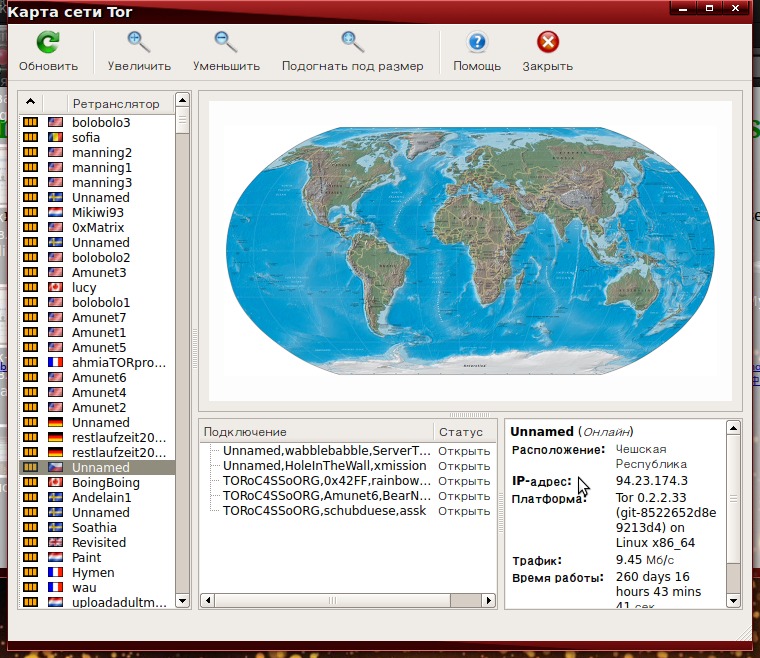Click the traffic value 9.45 Мб/с
Screen dimensions: 760x658
pos(645,560)
